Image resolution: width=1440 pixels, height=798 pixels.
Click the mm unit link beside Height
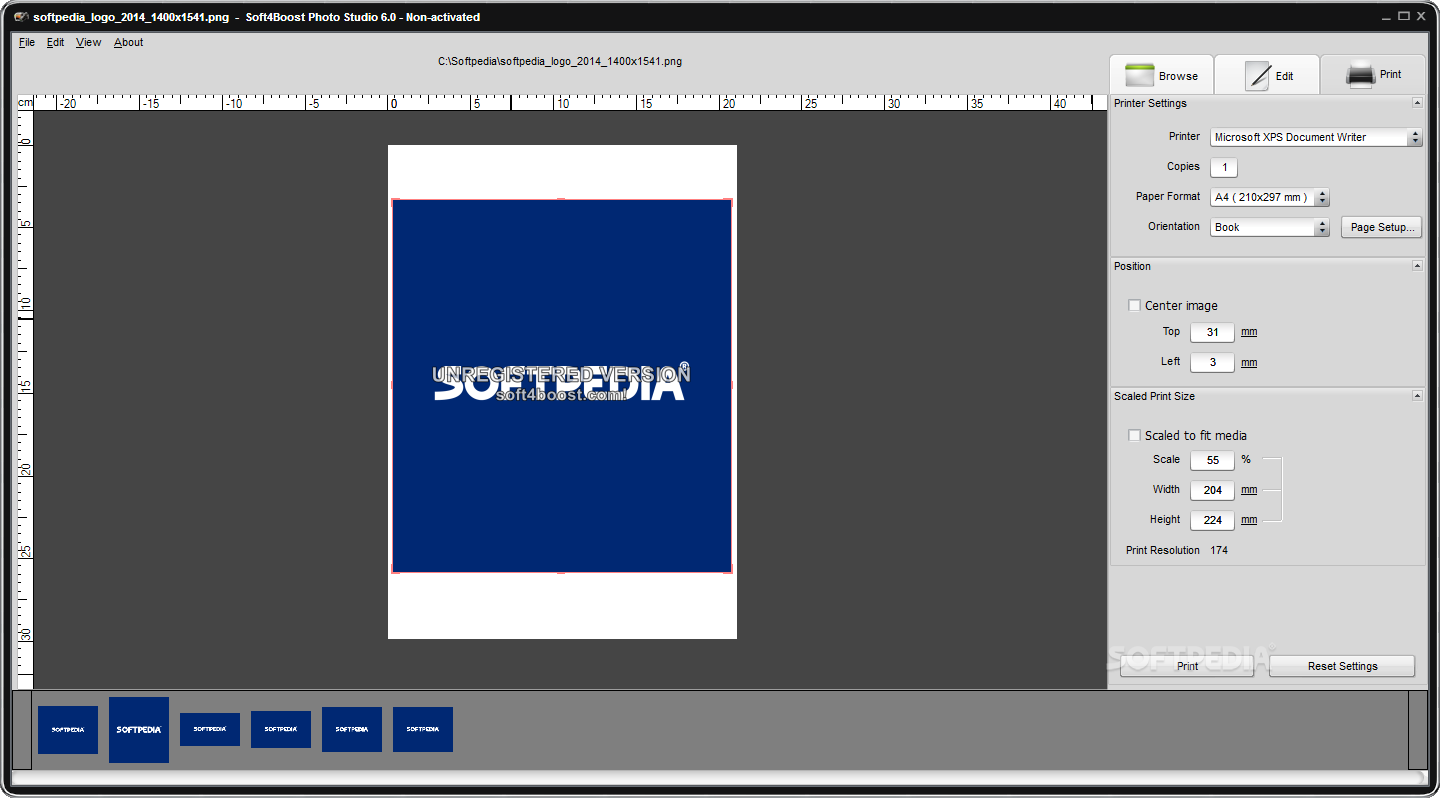tap(1249, 520)
